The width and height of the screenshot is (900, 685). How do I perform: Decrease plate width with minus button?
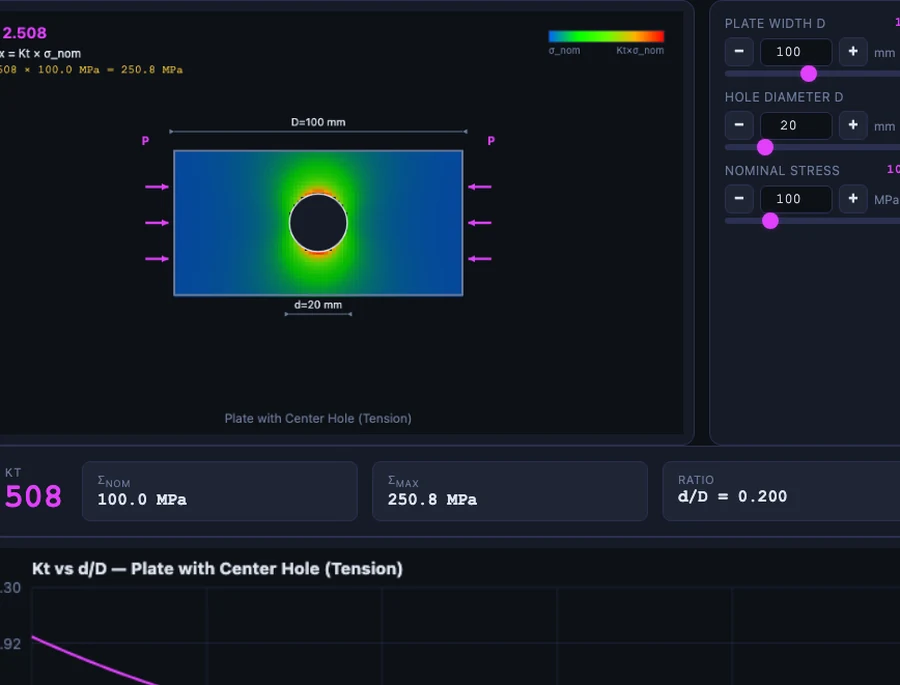point(739,52)
